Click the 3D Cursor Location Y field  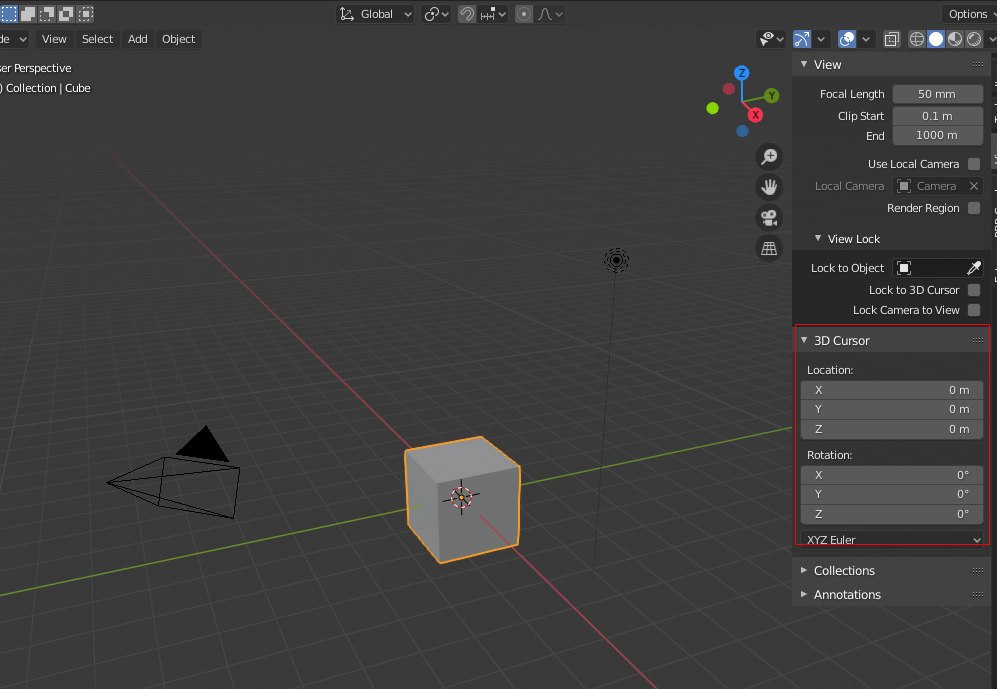pyautogui.click(x=891, y=409)
